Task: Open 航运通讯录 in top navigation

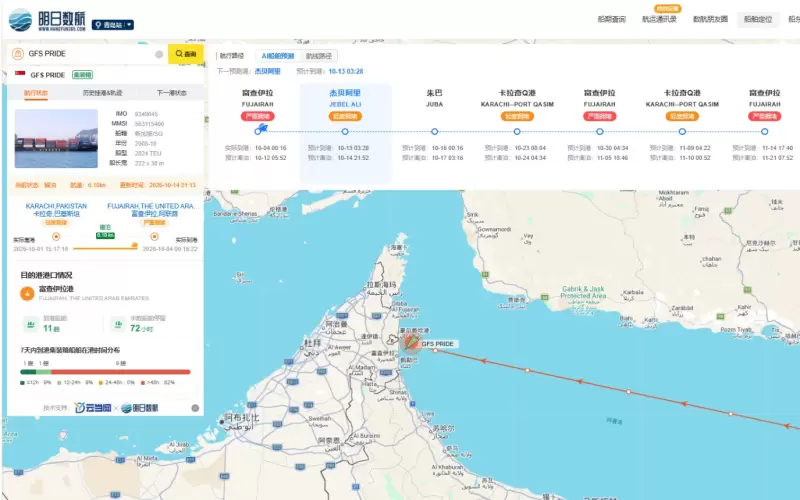Action: click(x=659, y=19)
